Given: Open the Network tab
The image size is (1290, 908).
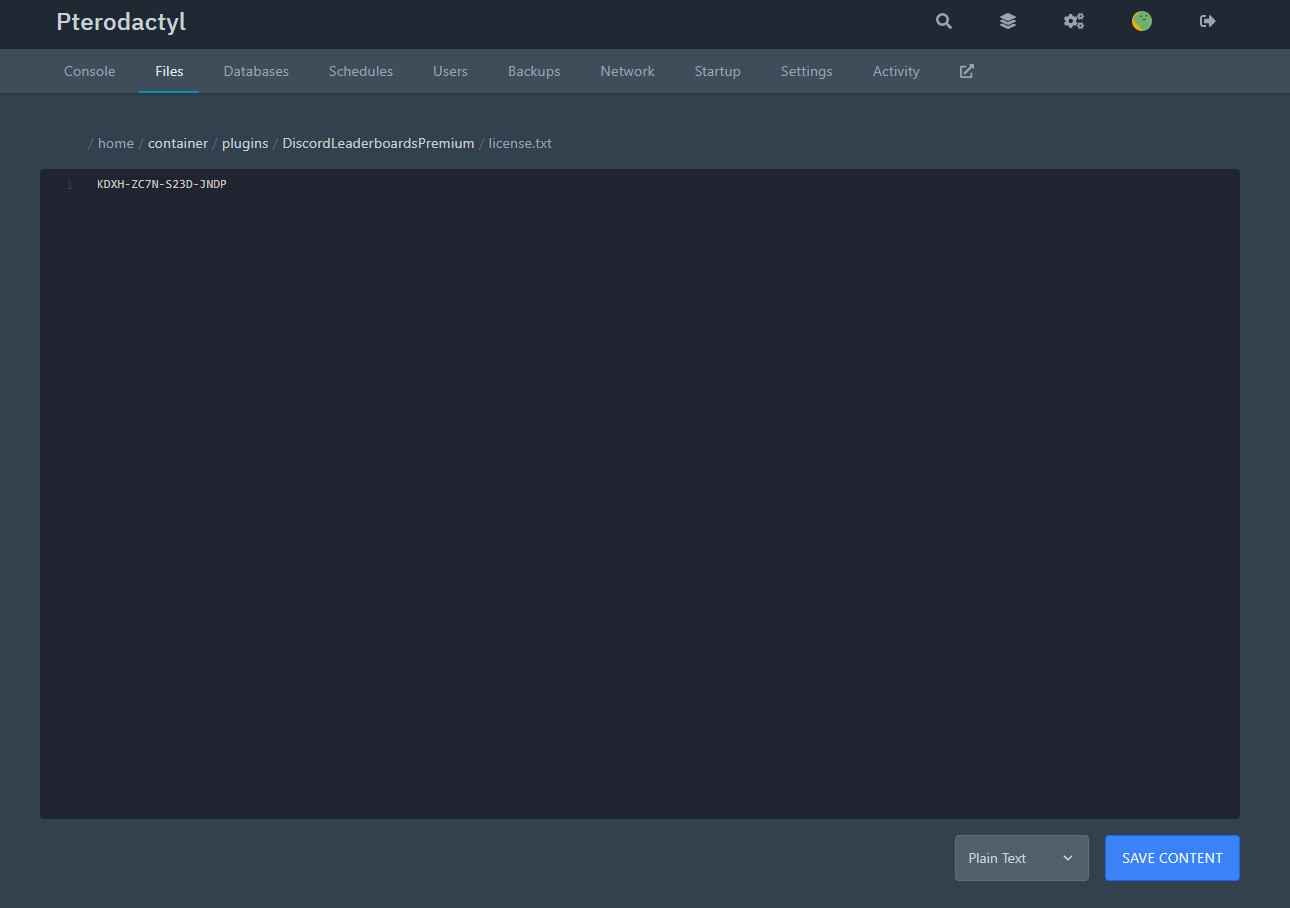Looking at the screenshot, I should [627, 71].
